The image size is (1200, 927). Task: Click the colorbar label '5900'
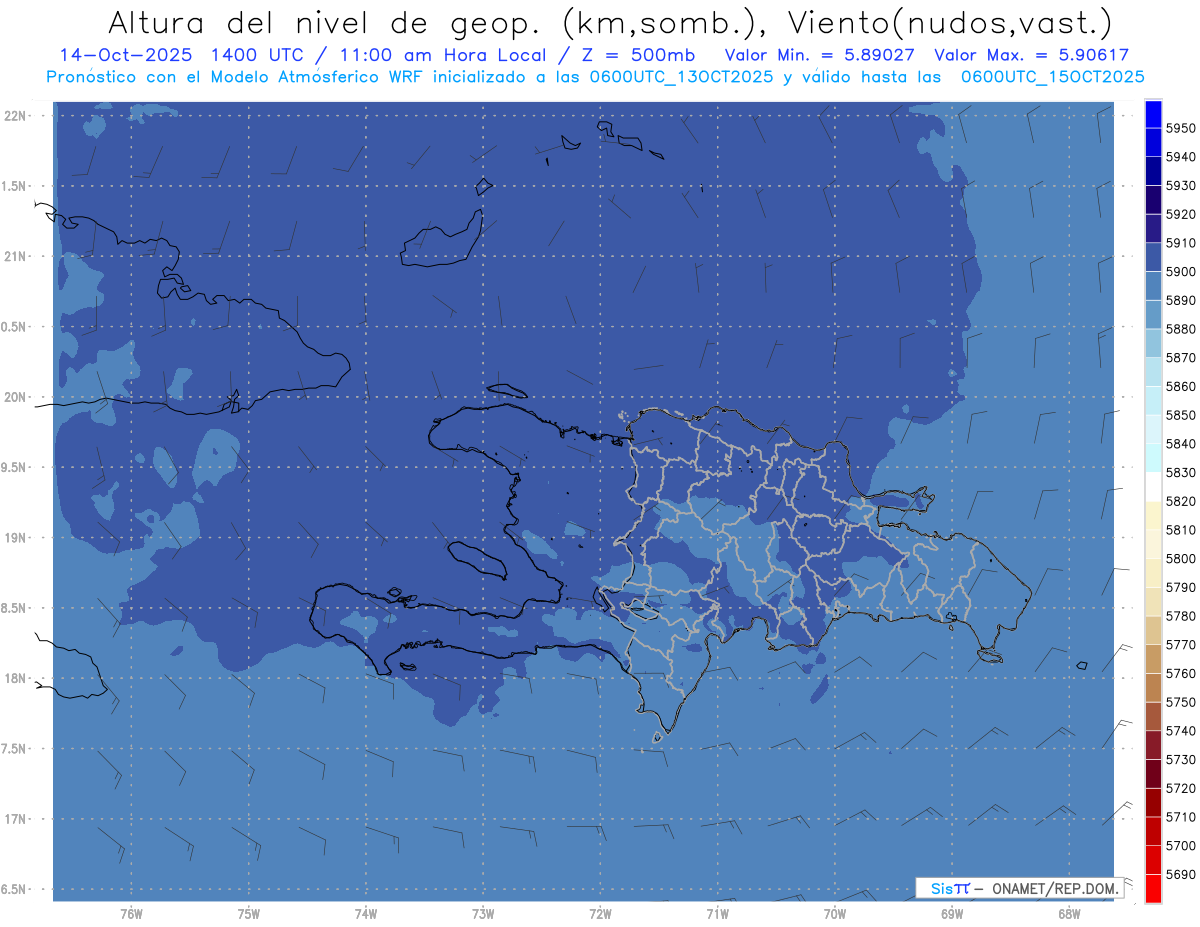(x=1180, y=271)
